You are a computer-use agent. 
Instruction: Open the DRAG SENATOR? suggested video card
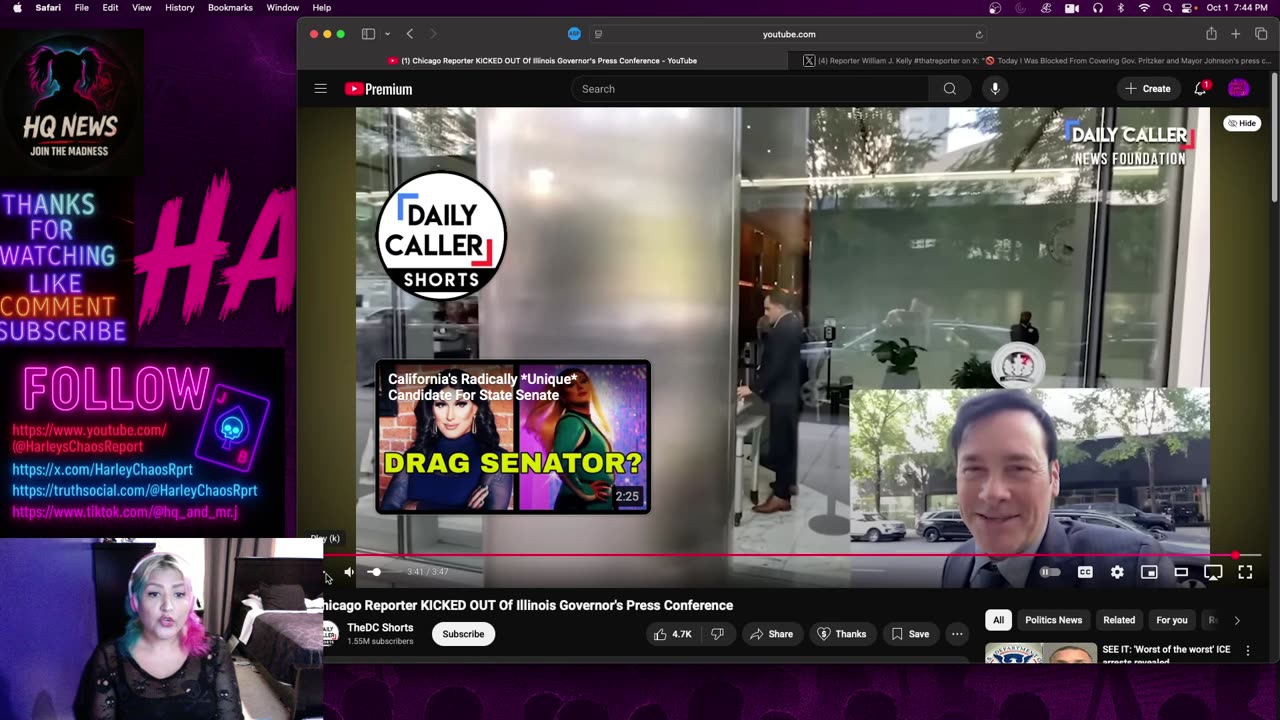pyautogui.click(x=513, y=437)
